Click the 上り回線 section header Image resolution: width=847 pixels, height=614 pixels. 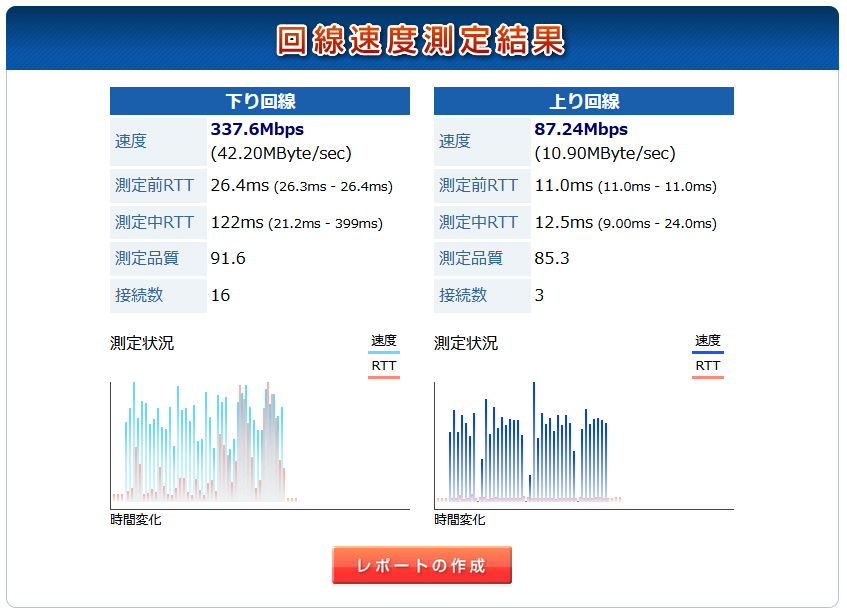tap(584, 101)
